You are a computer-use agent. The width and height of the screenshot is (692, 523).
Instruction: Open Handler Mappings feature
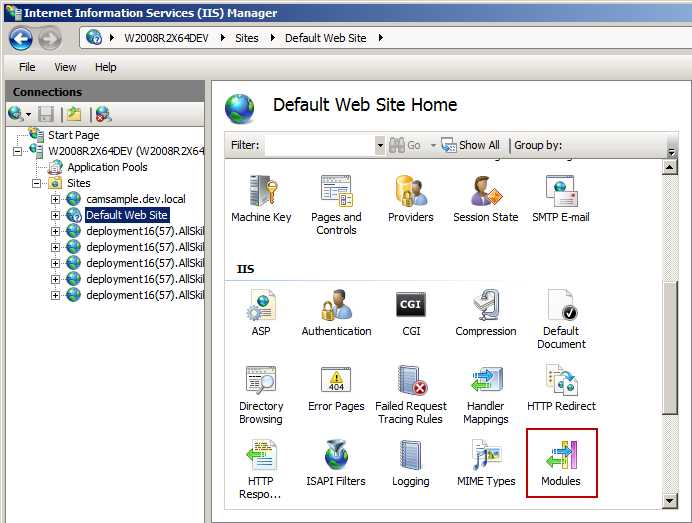pyautogui.click(x=485, y=395)
